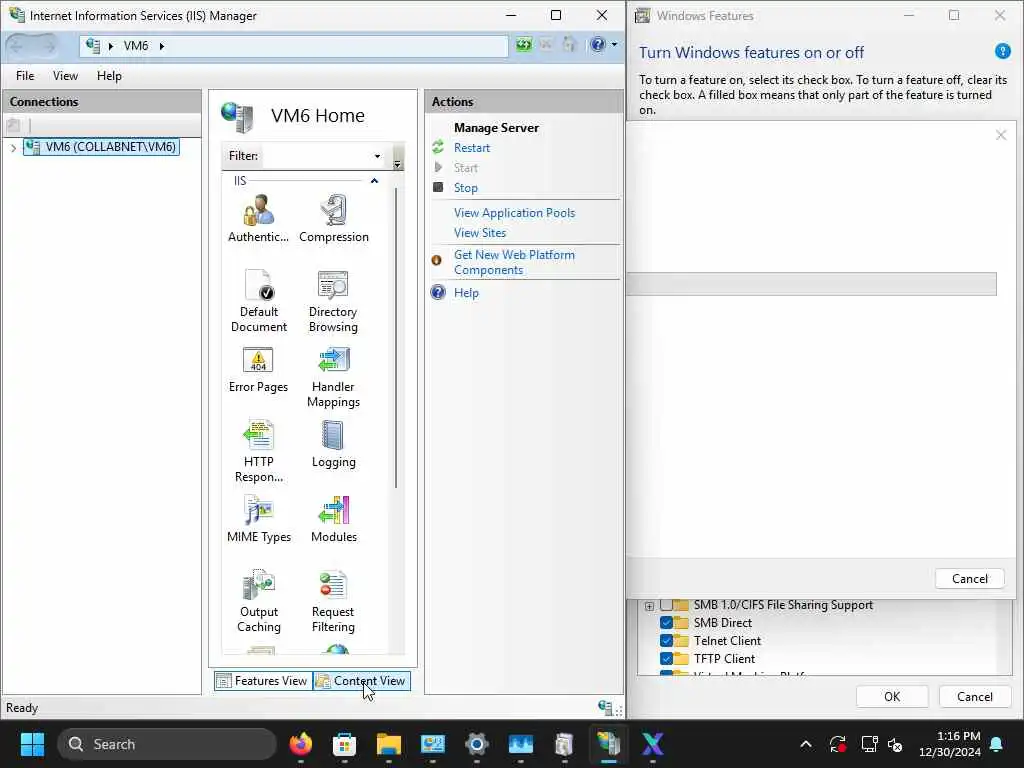
Task: Open Firefox from the taskbar
Action: pos(300,744)
